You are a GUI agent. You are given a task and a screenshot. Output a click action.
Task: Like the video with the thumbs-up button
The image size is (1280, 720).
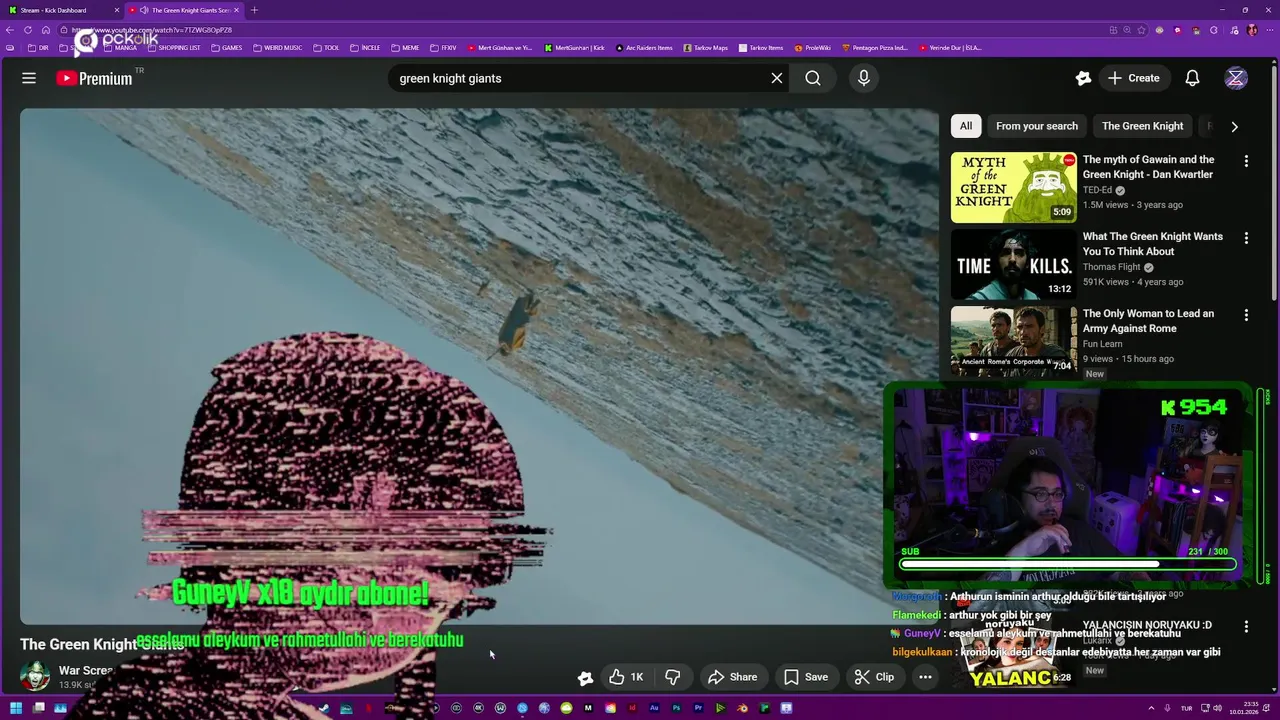pos(627,677)
